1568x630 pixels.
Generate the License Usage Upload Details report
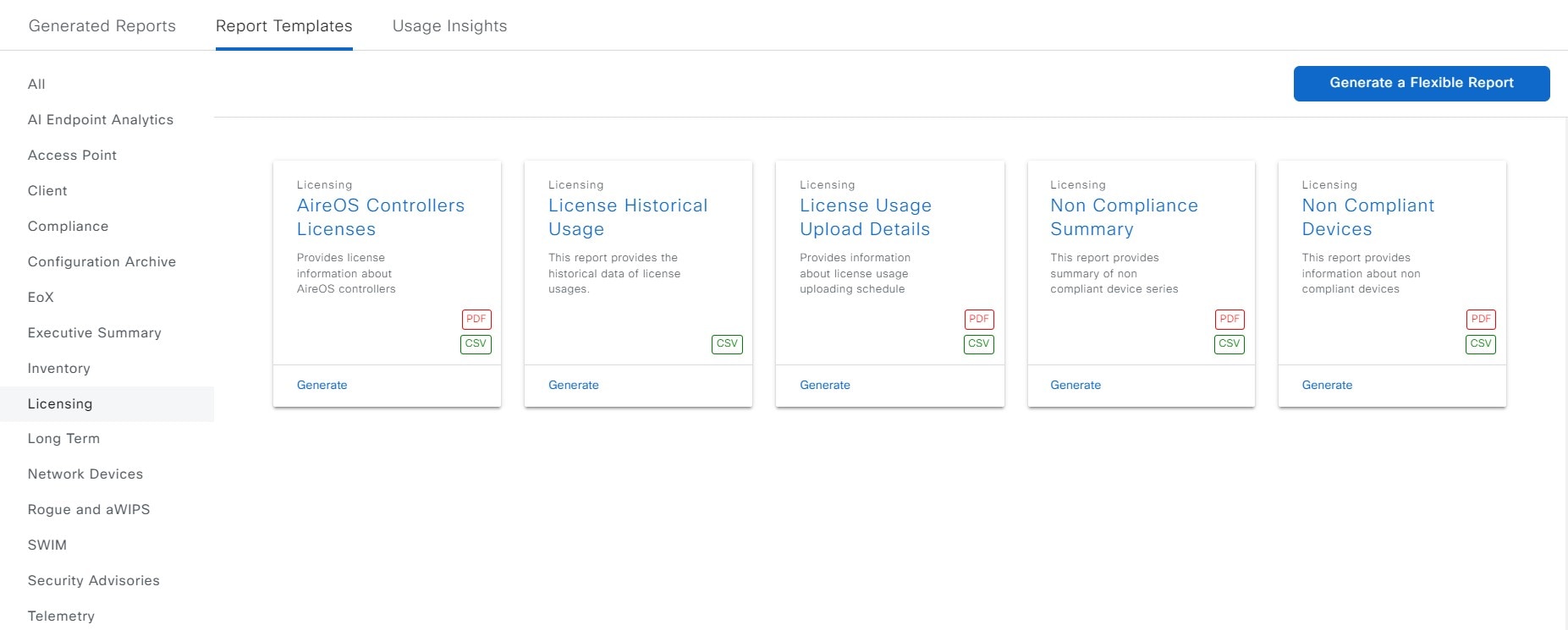pos(825,385)
